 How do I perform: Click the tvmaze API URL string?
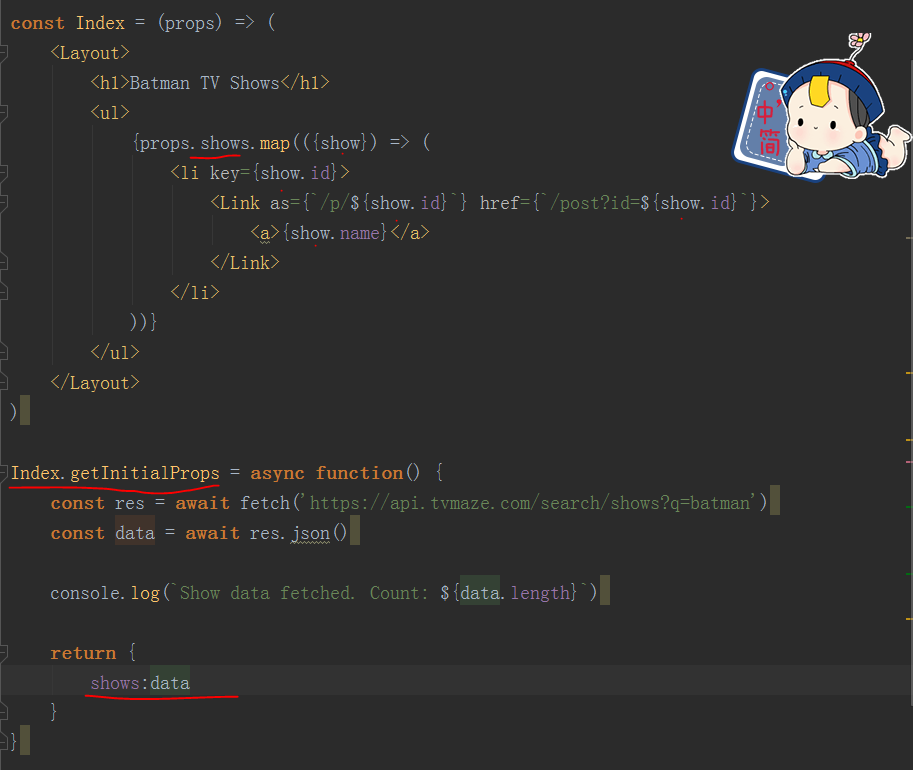click(x=534, y=503)
